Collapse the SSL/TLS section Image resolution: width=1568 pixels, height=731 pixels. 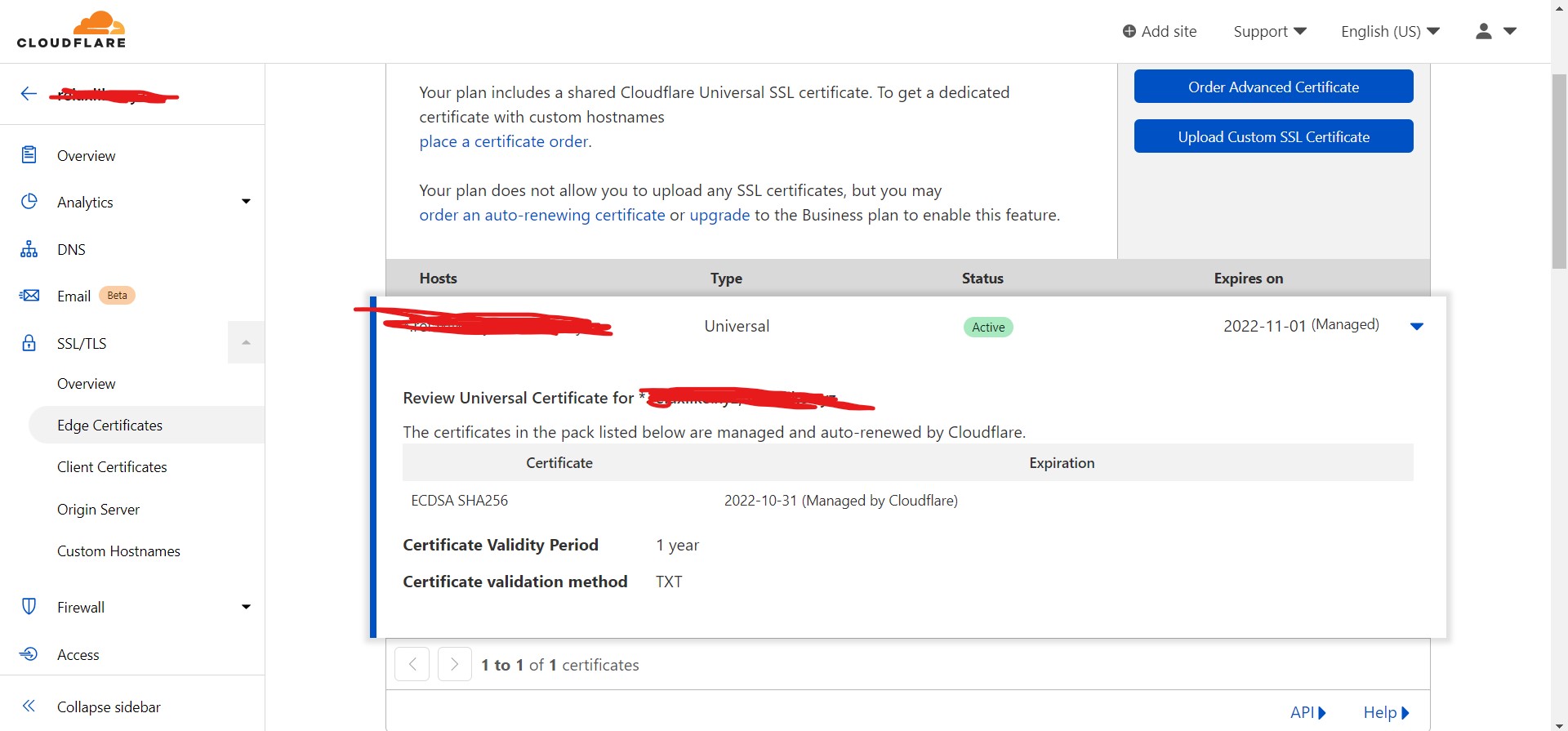click(246, 343)
